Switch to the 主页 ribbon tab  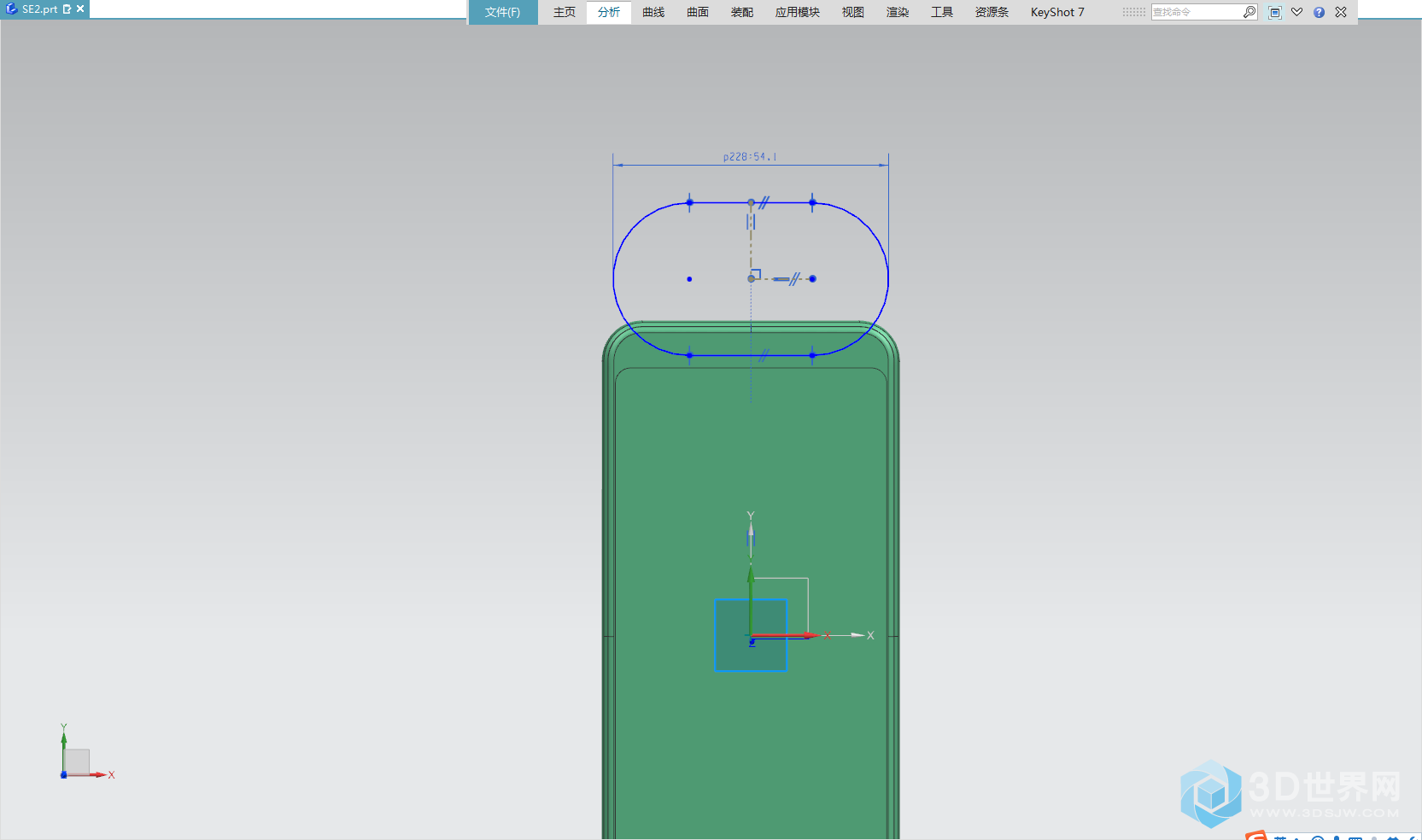point(565,12)
